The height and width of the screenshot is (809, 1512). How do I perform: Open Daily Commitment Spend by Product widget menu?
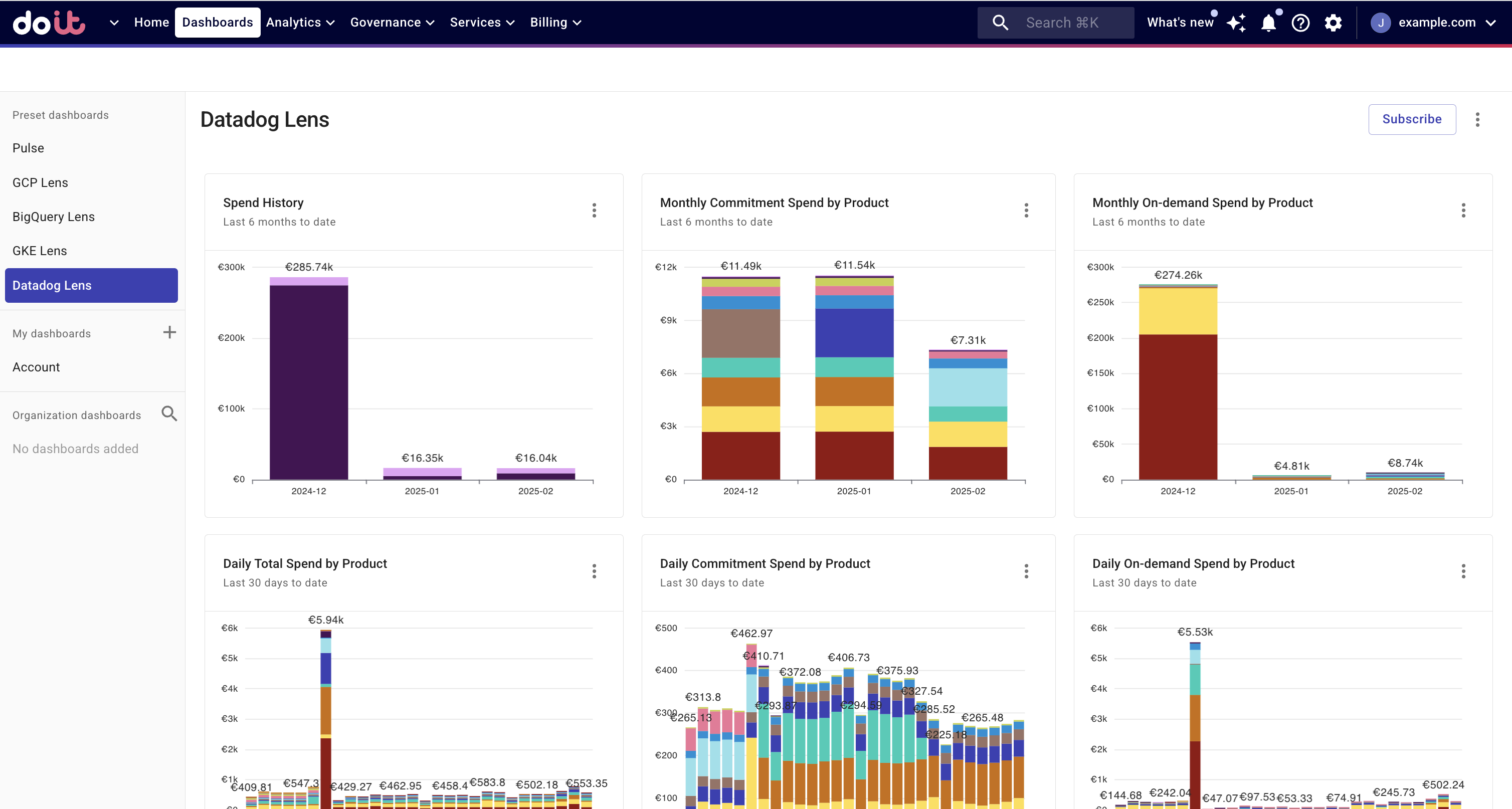pyautogui.click(x=1026, y=571)
